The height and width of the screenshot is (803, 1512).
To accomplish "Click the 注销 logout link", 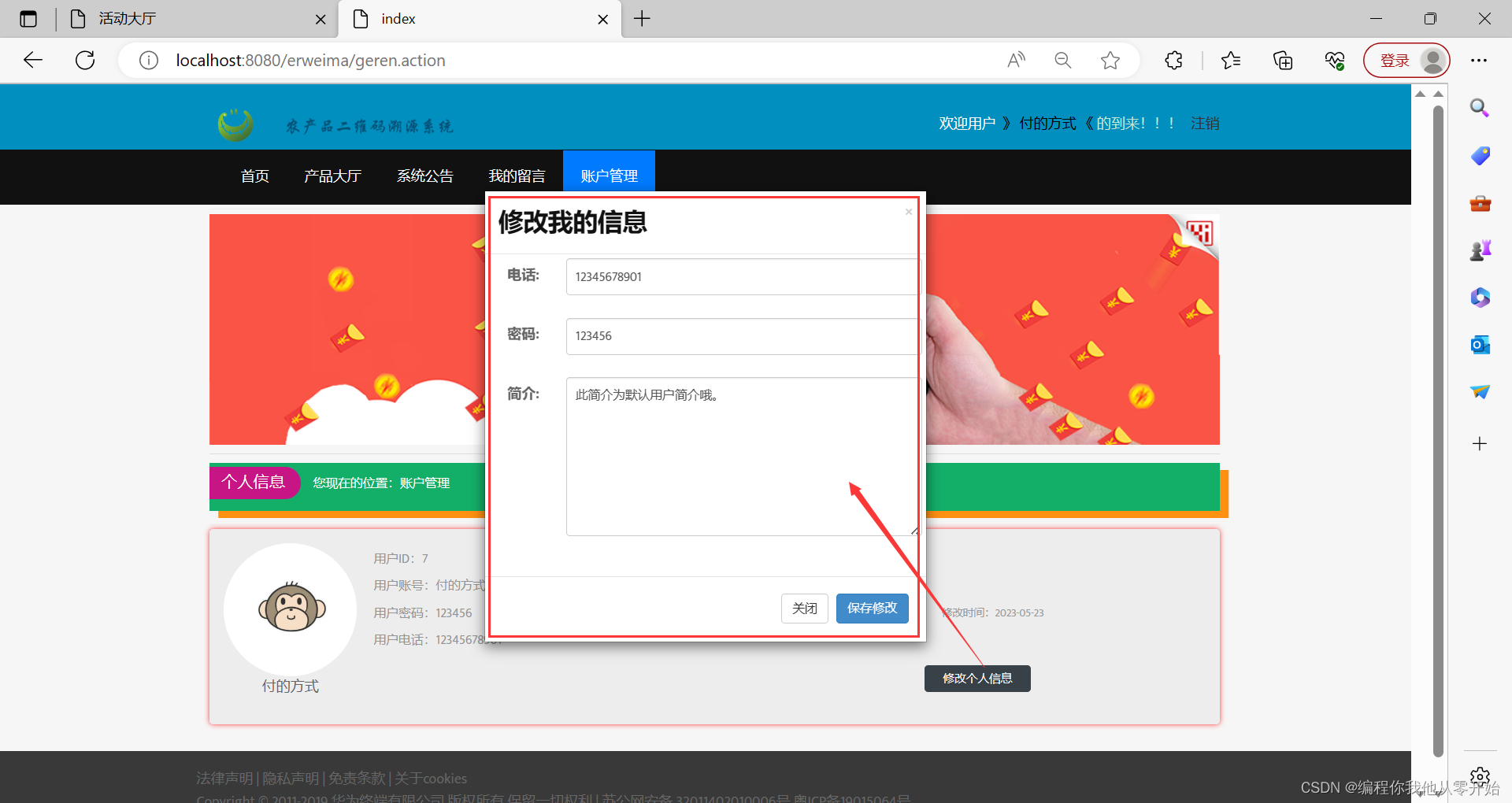I will click(1205, 124).
